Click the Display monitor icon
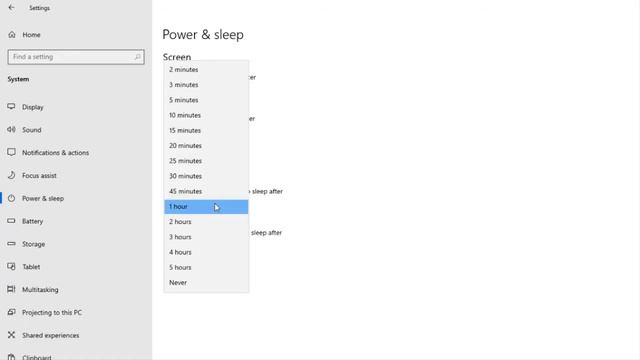The height and width of the screenshot is (360, 640). click(11, 107)
